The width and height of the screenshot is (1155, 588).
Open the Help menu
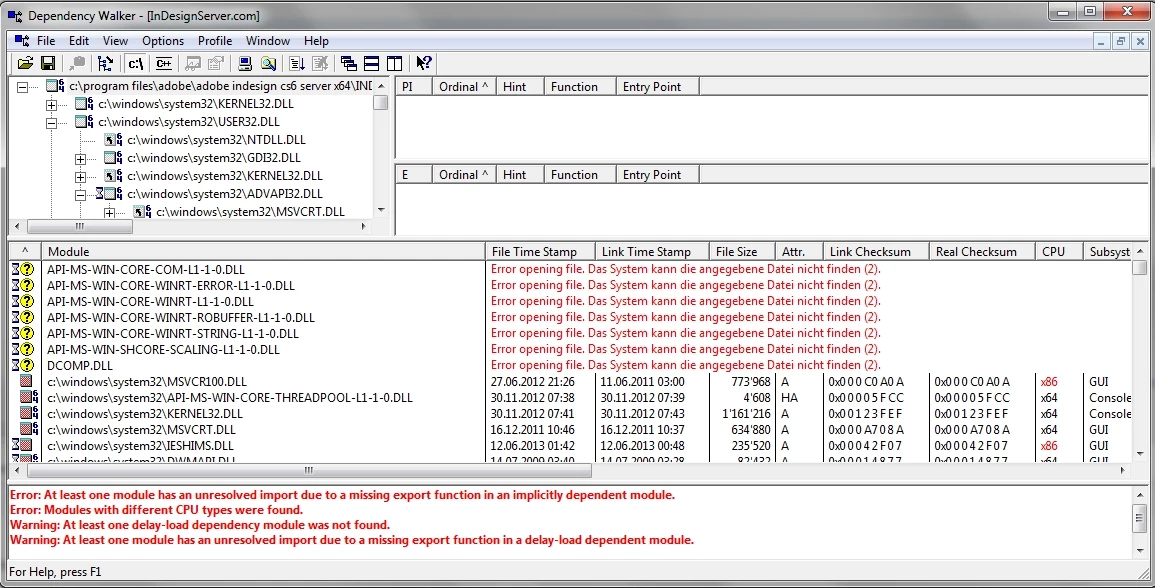(316, 41)
